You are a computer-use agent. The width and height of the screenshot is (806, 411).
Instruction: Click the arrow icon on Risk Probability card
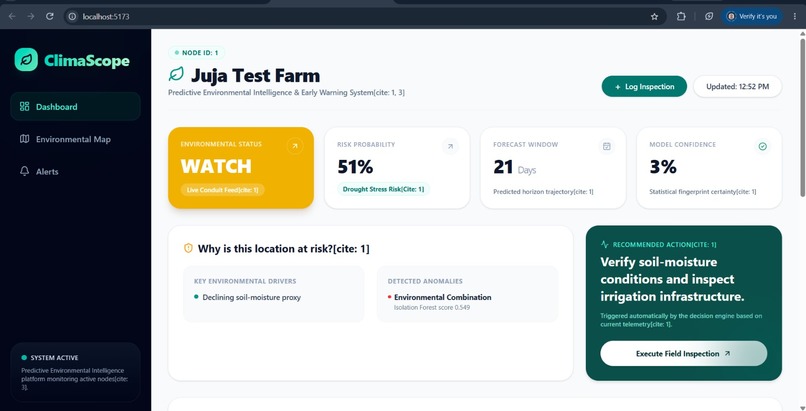(450, 146)
